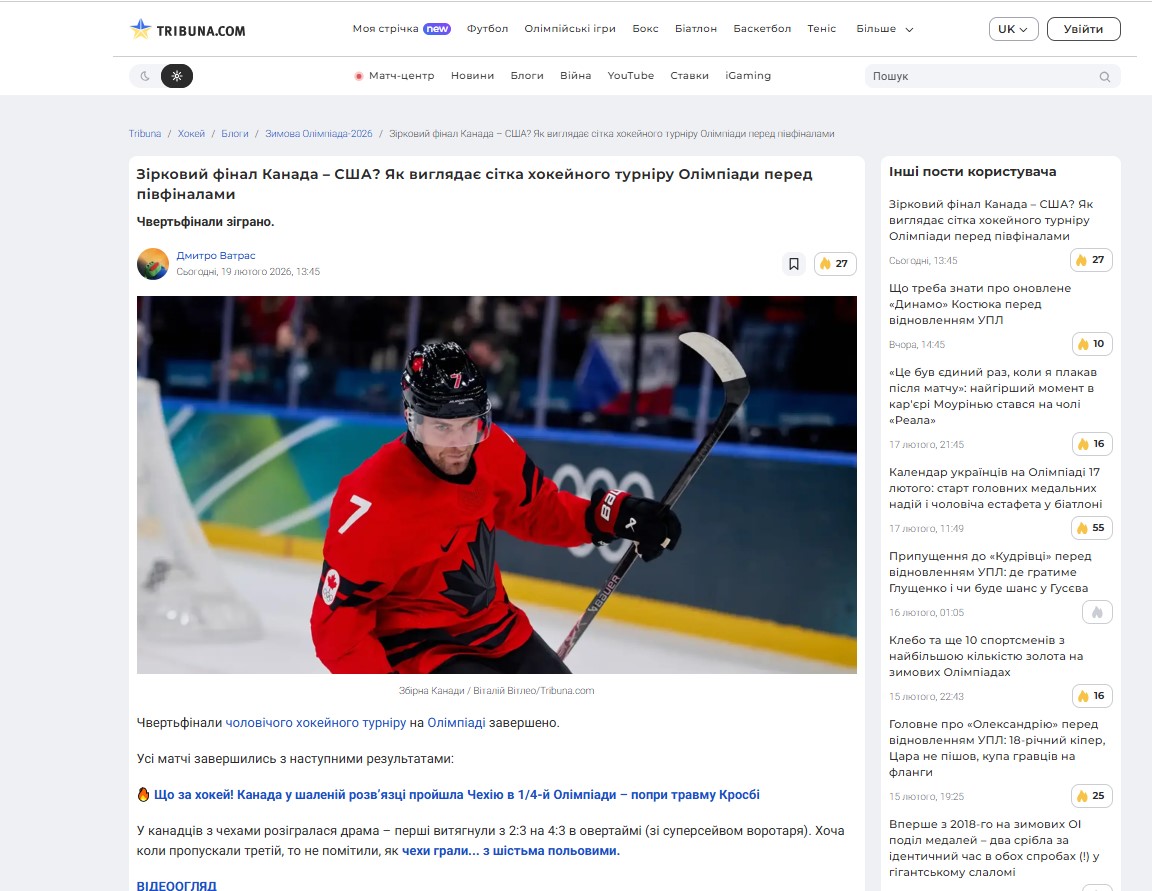Open the YouTube link
This screenshot has height=891, width=1152.
pos(630,76)
